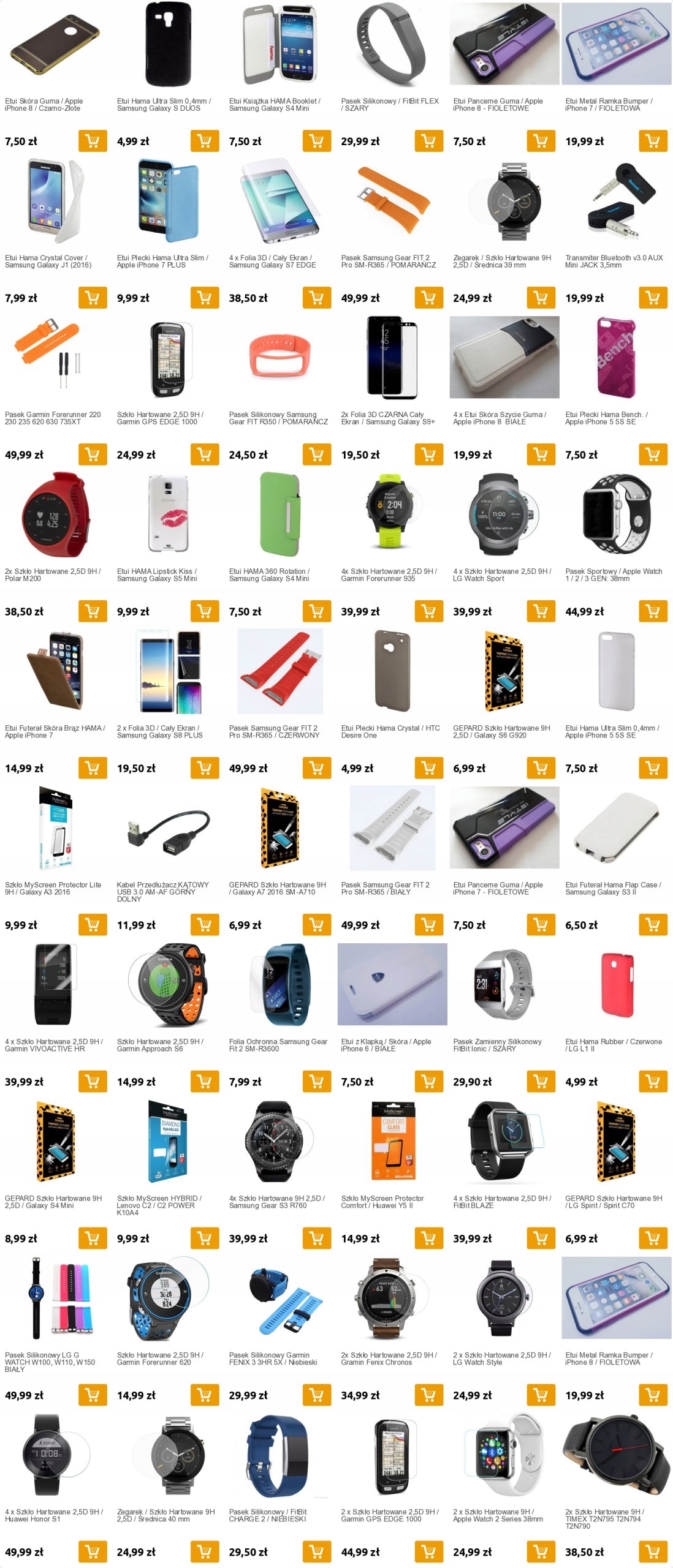Add Pasek Zamienny FitBit Ionic SZARY to cart
Viewport: 673px width, 1568px height.
pos(541,1082)
